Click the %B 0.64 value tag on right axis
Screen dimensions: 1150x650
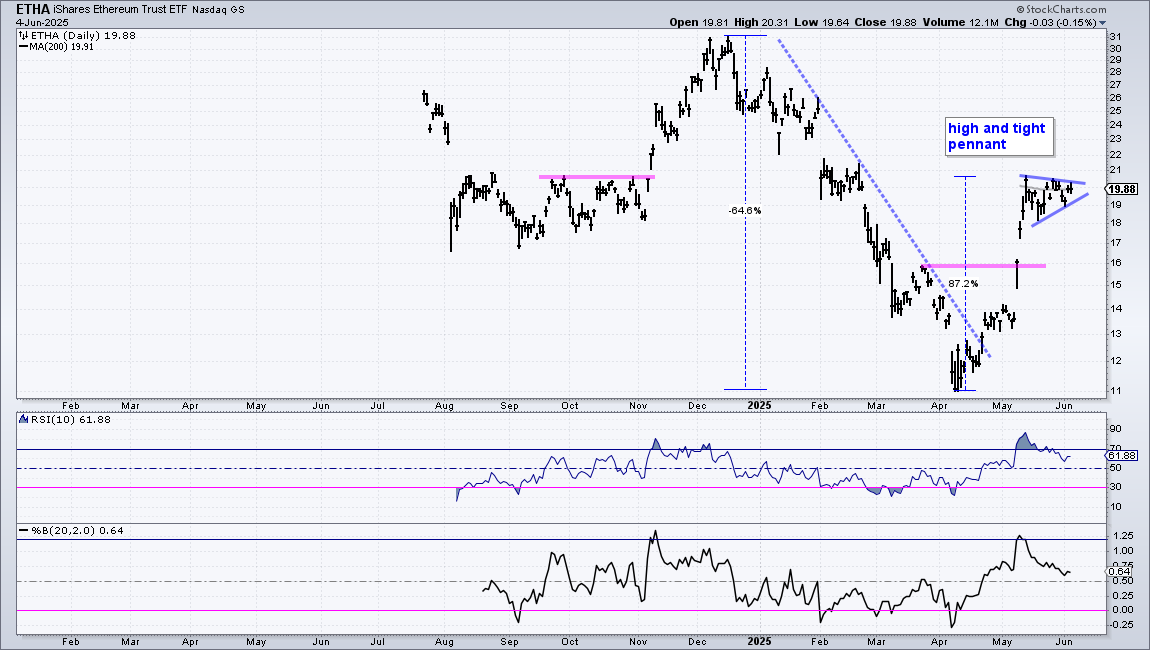[x=1120, y=572]
